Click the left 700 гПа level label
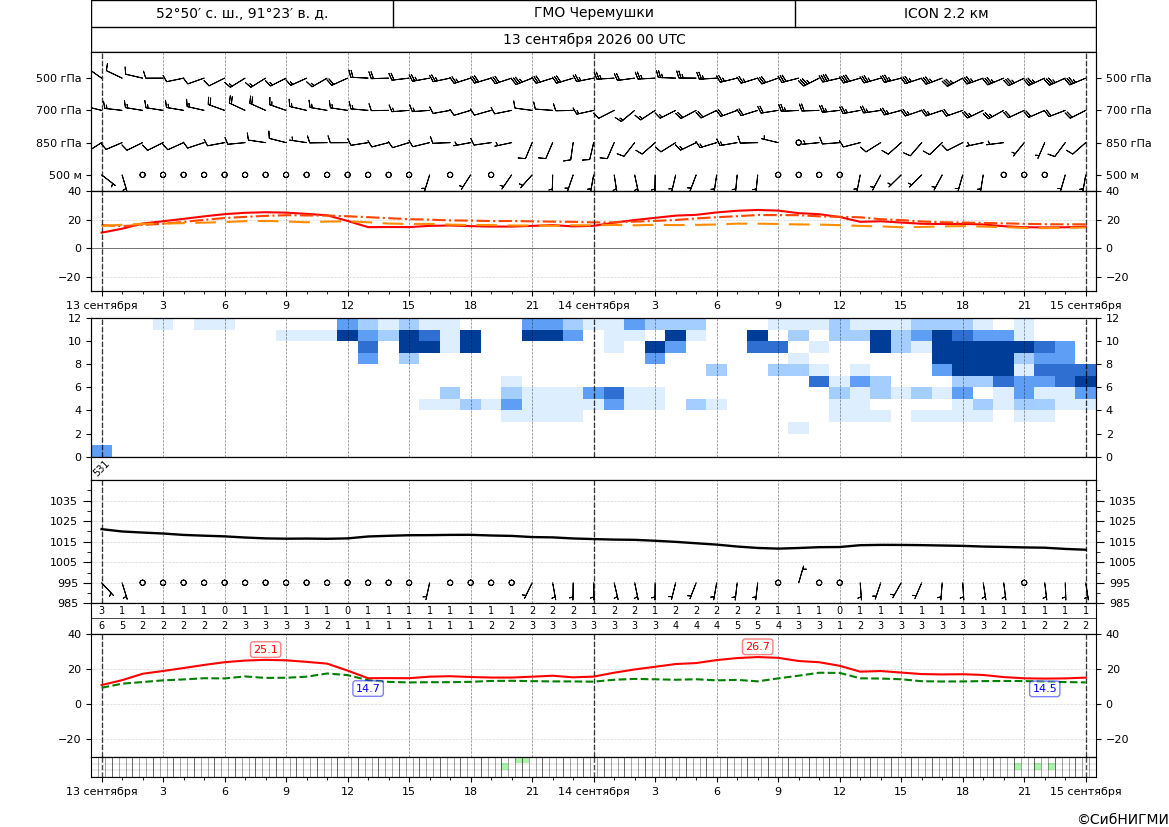 (x=59, y=110)
